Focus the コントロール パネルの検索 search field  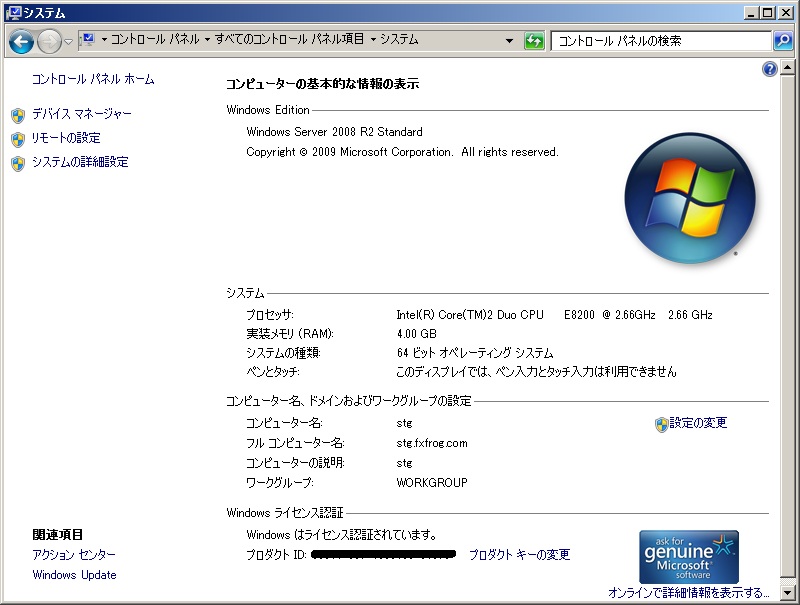point(660,41)
